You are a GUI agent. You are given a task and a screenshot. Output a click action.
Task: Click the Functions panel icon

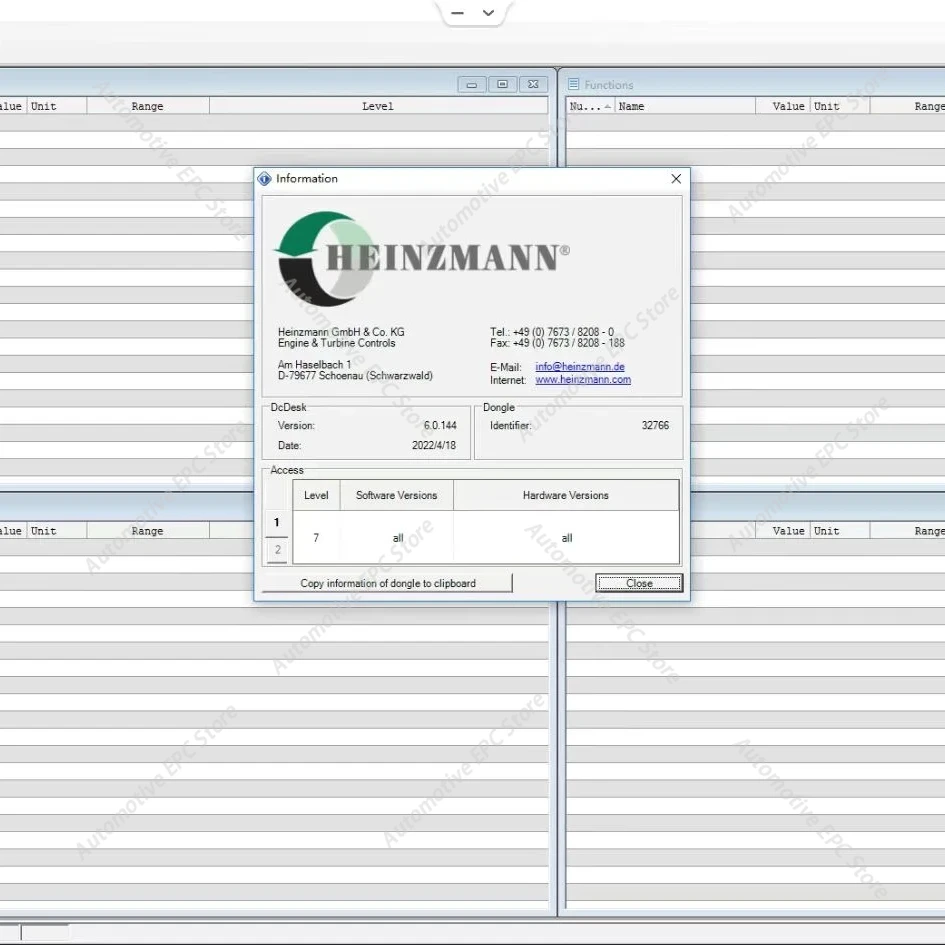[x=574, y=84]
